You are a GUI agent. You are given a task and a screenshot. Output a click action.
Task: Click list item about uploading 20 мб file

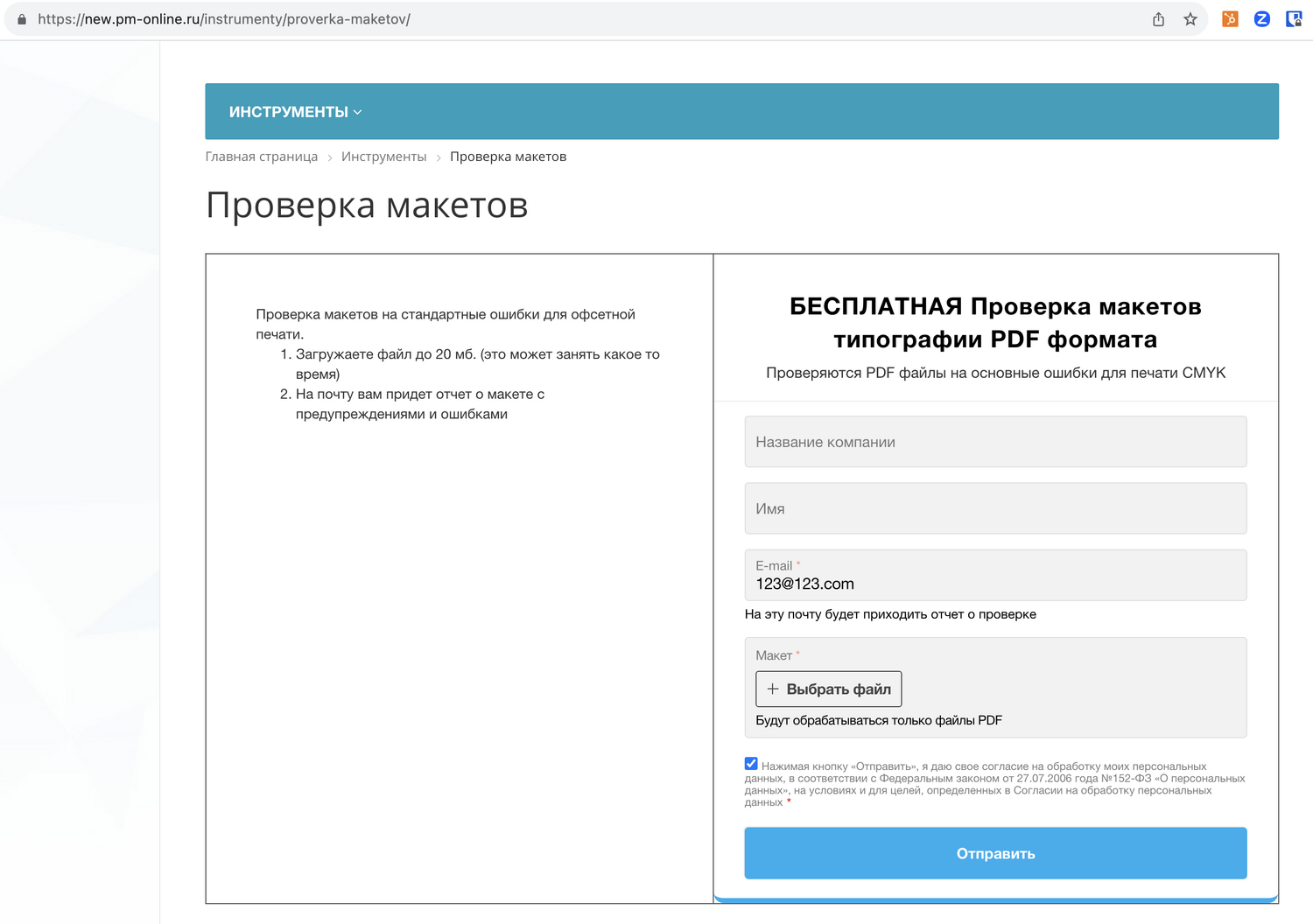click(x=478, y=364)
